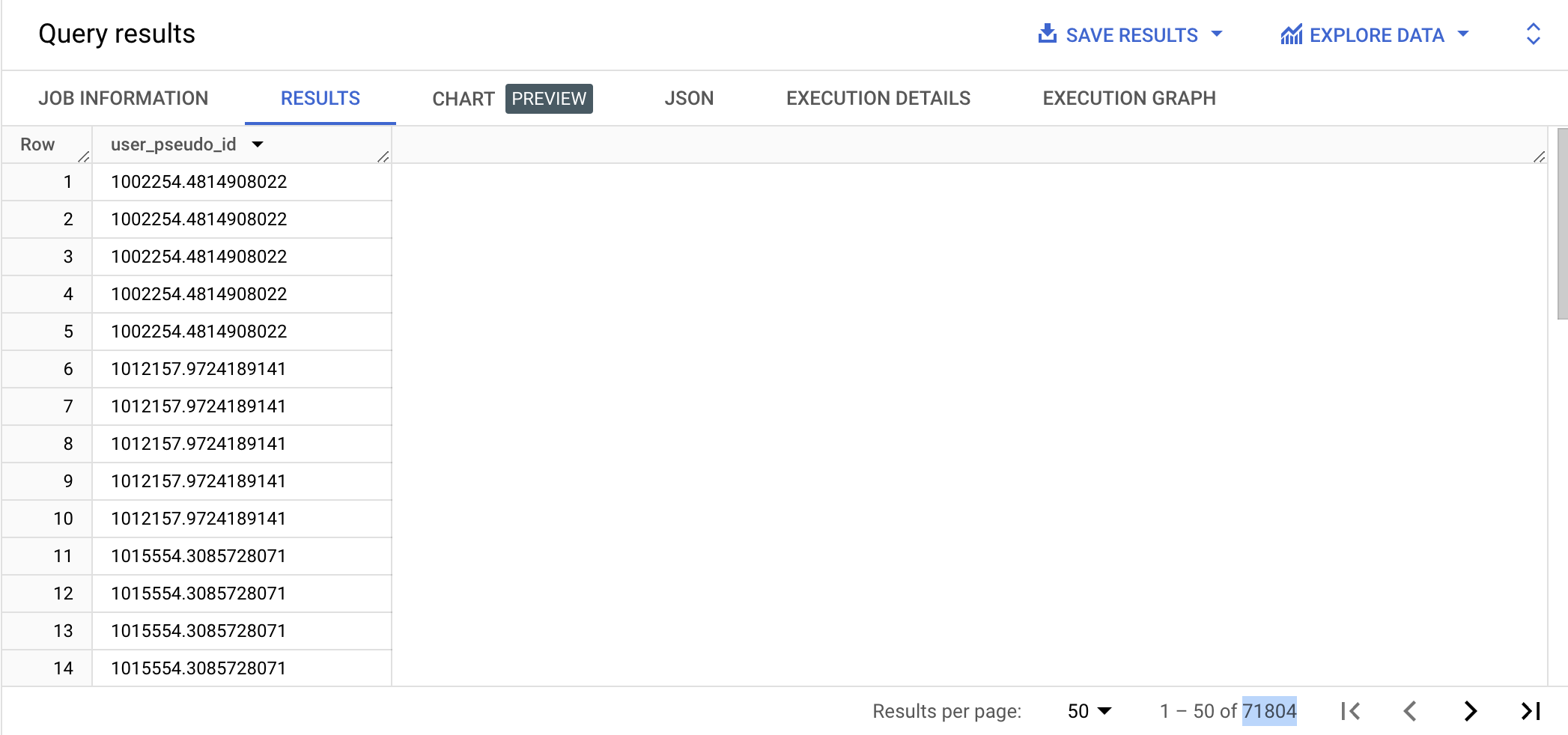
Task: Select the user_pseudo_id cell in row 1
Action: point(242,182)
